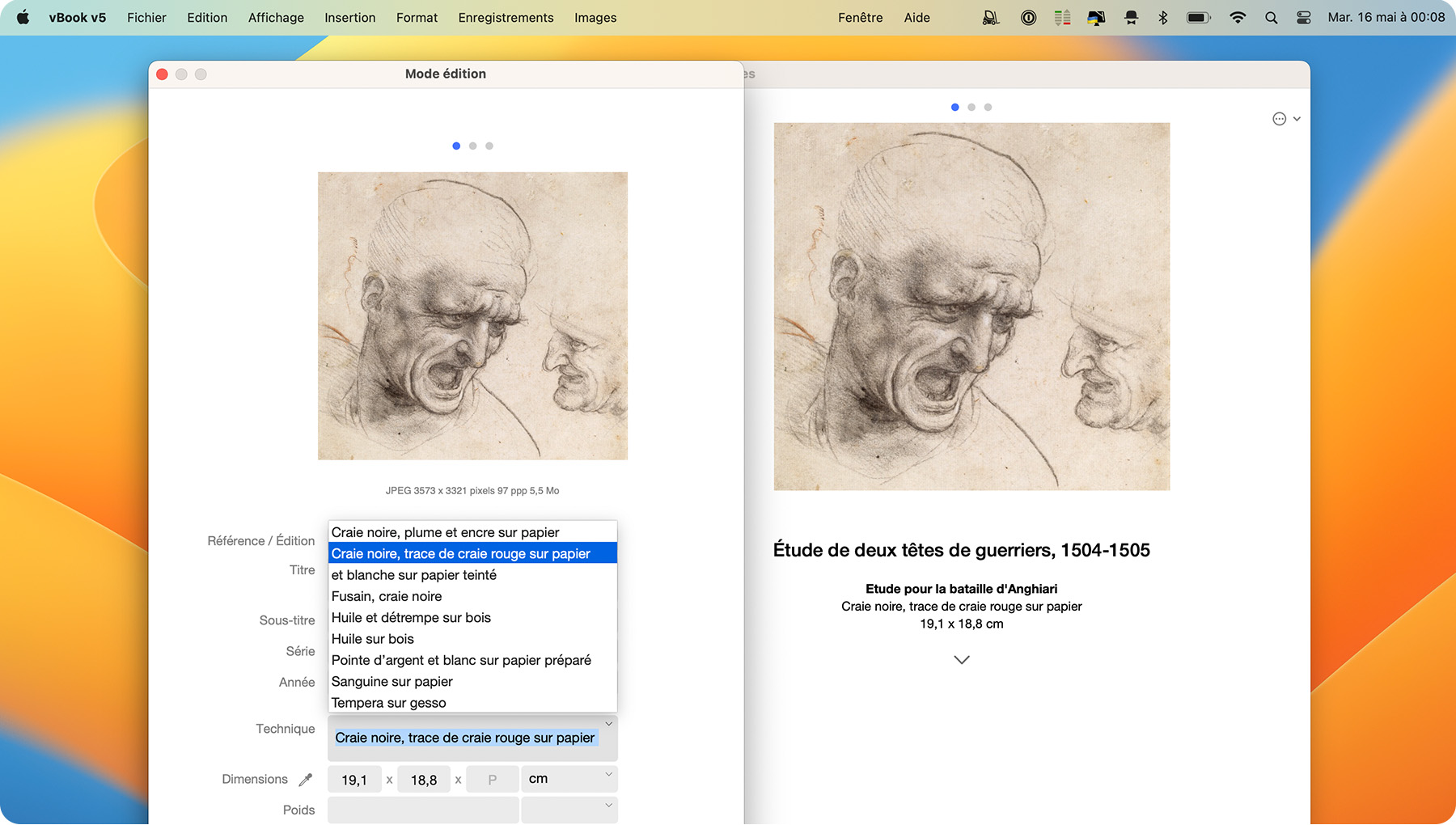This screenshot has height=825, width=1456.
Task: Open the vBook v5 application menu
Action: pyautogui.click(x=78, y=18)
